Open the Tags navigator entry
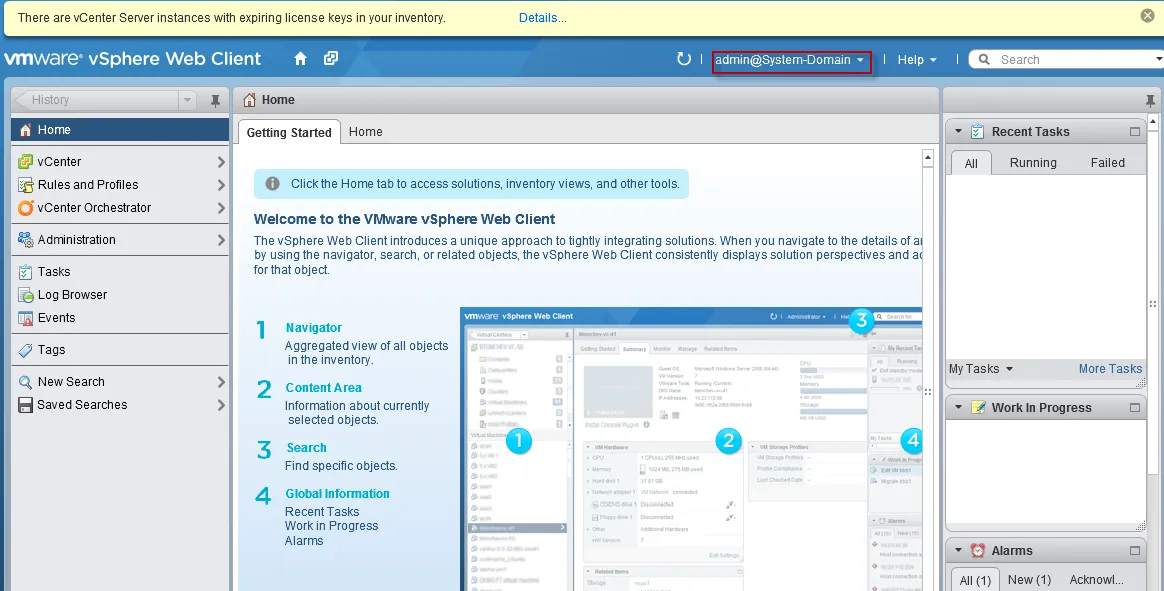This screenshot has height=591, width=1164. pos(120,350)
